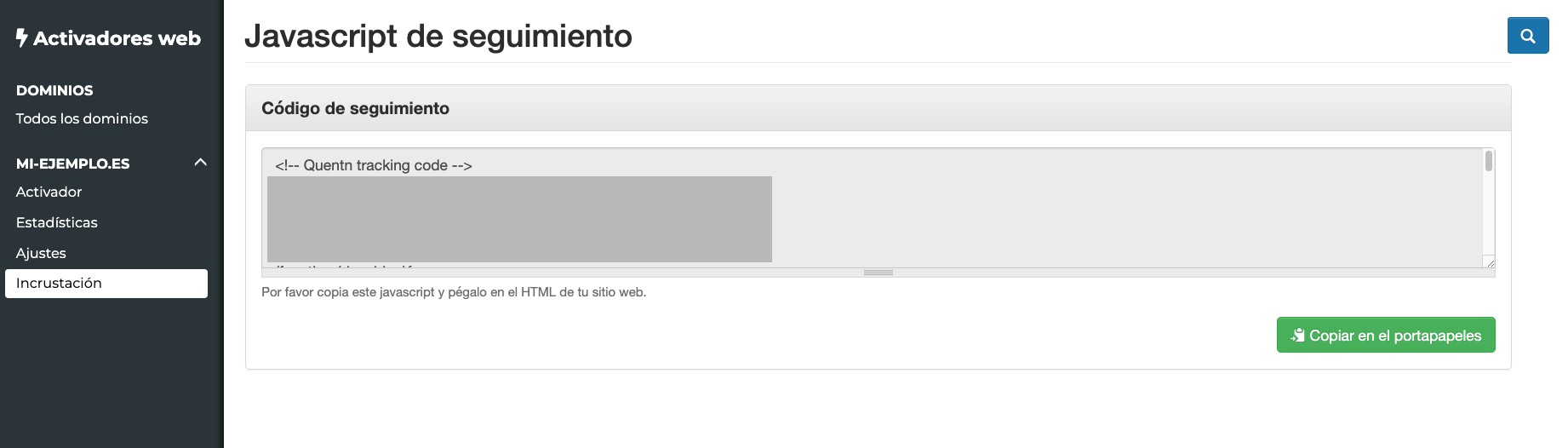Click the MI-EJEMPLO.ES domain heading
The width and height of the screenshot is (1568, 448).
73,164
